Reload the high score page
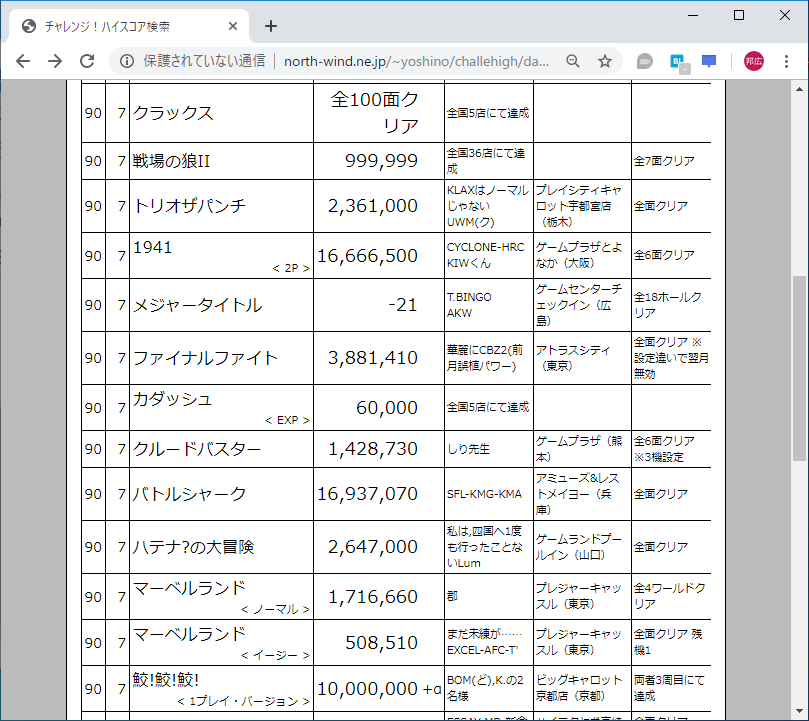The image size is (809, 721). coord(89,60)
